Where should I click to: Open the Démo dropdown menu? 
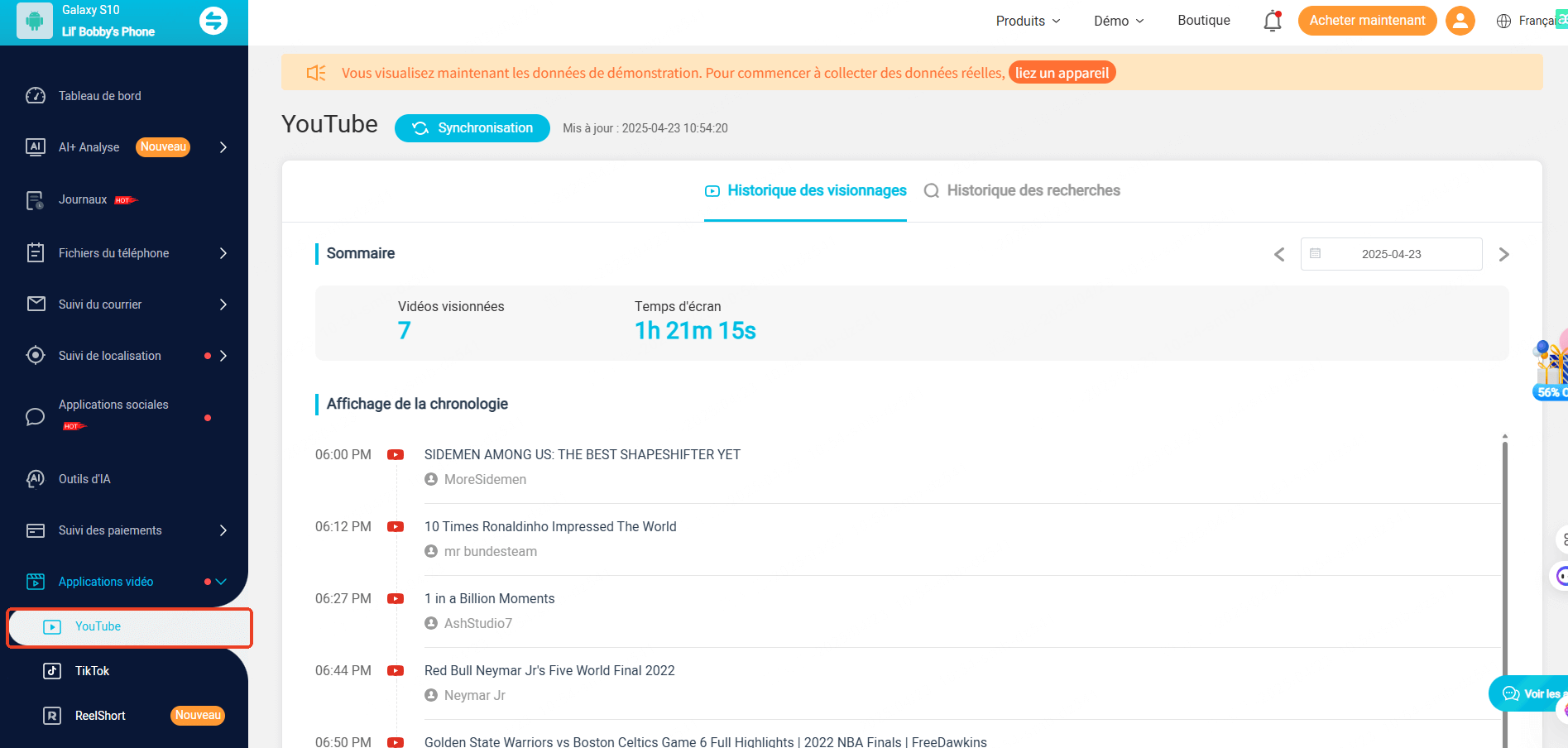[x=1119, y=21]
